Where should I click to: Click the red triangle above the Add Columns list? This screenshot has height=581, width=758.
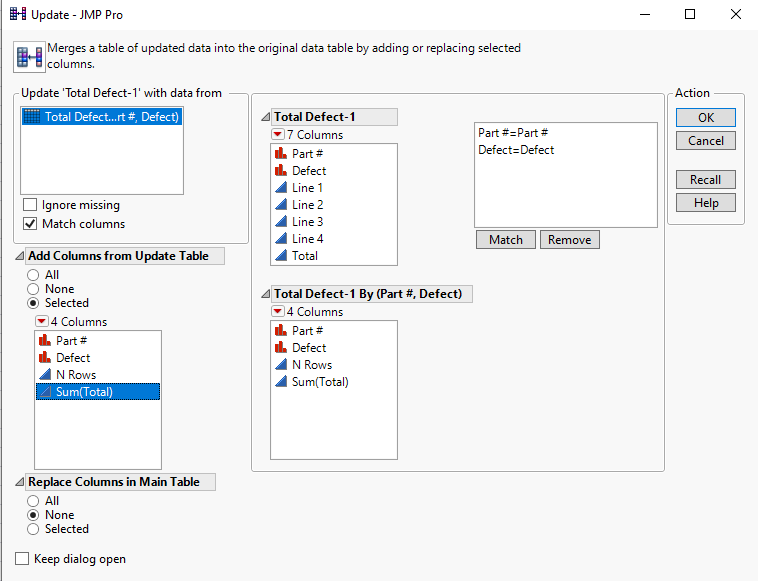click(x=42, y=322)
